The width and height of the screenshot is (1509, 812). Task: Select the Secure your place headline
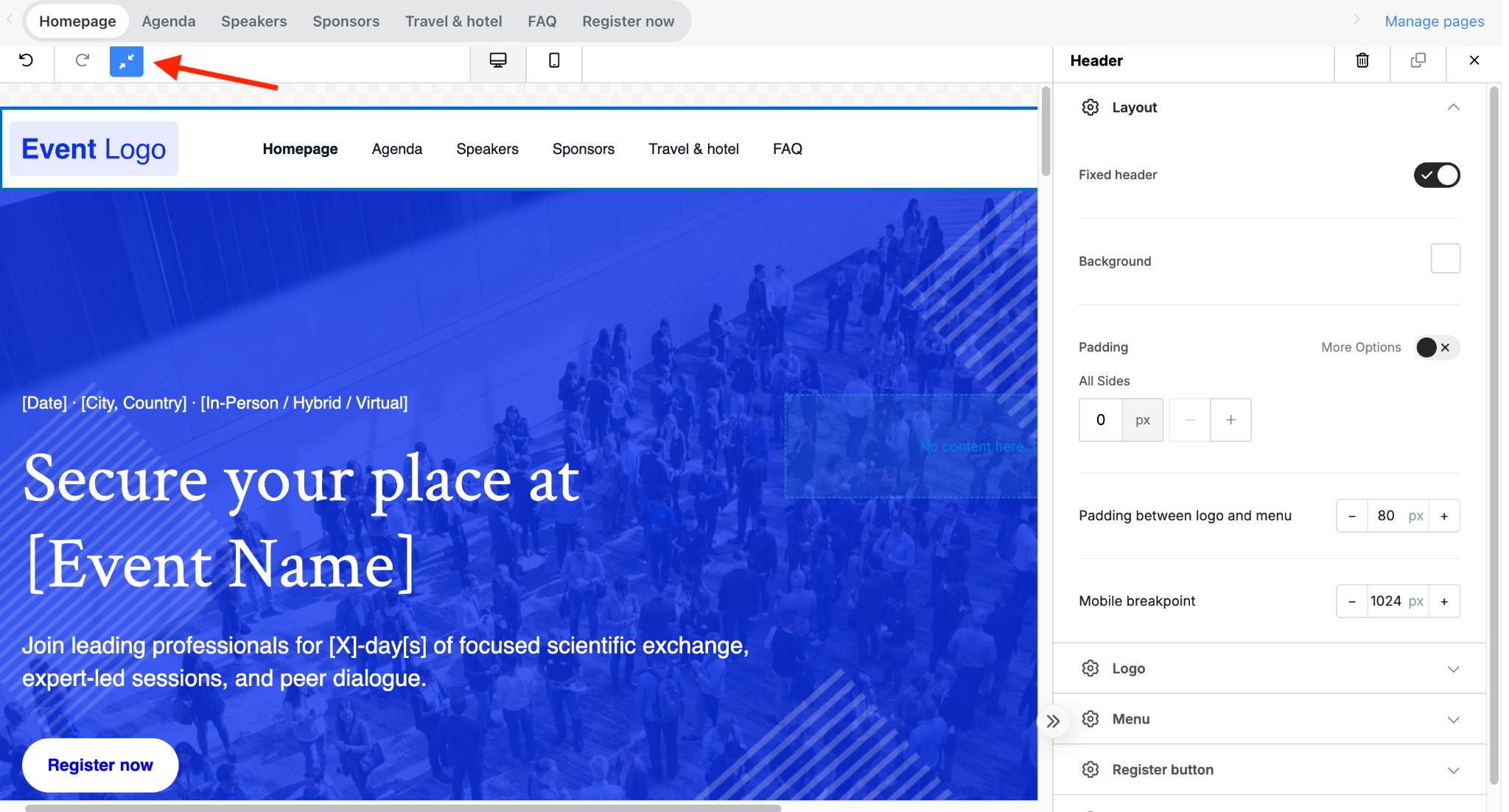pyautogui.click(x=301, y=522)
